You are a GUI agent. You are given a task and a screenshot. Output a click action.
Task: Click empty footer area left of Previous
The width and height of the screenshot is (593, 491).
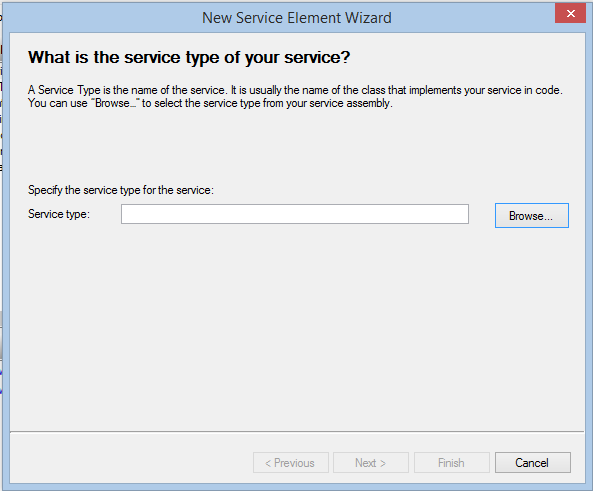[130, 462]
